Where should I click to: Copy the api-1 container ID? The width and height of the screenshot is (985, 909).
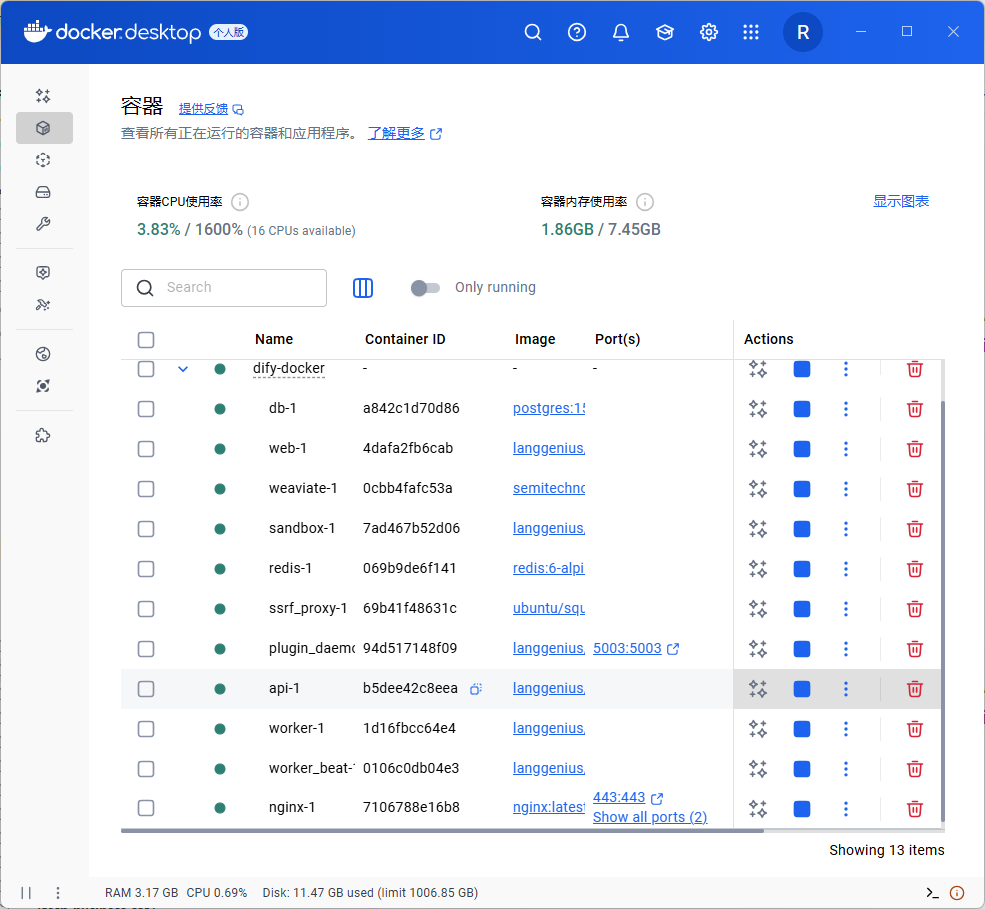pyautogui.click(x=476, y=689)
